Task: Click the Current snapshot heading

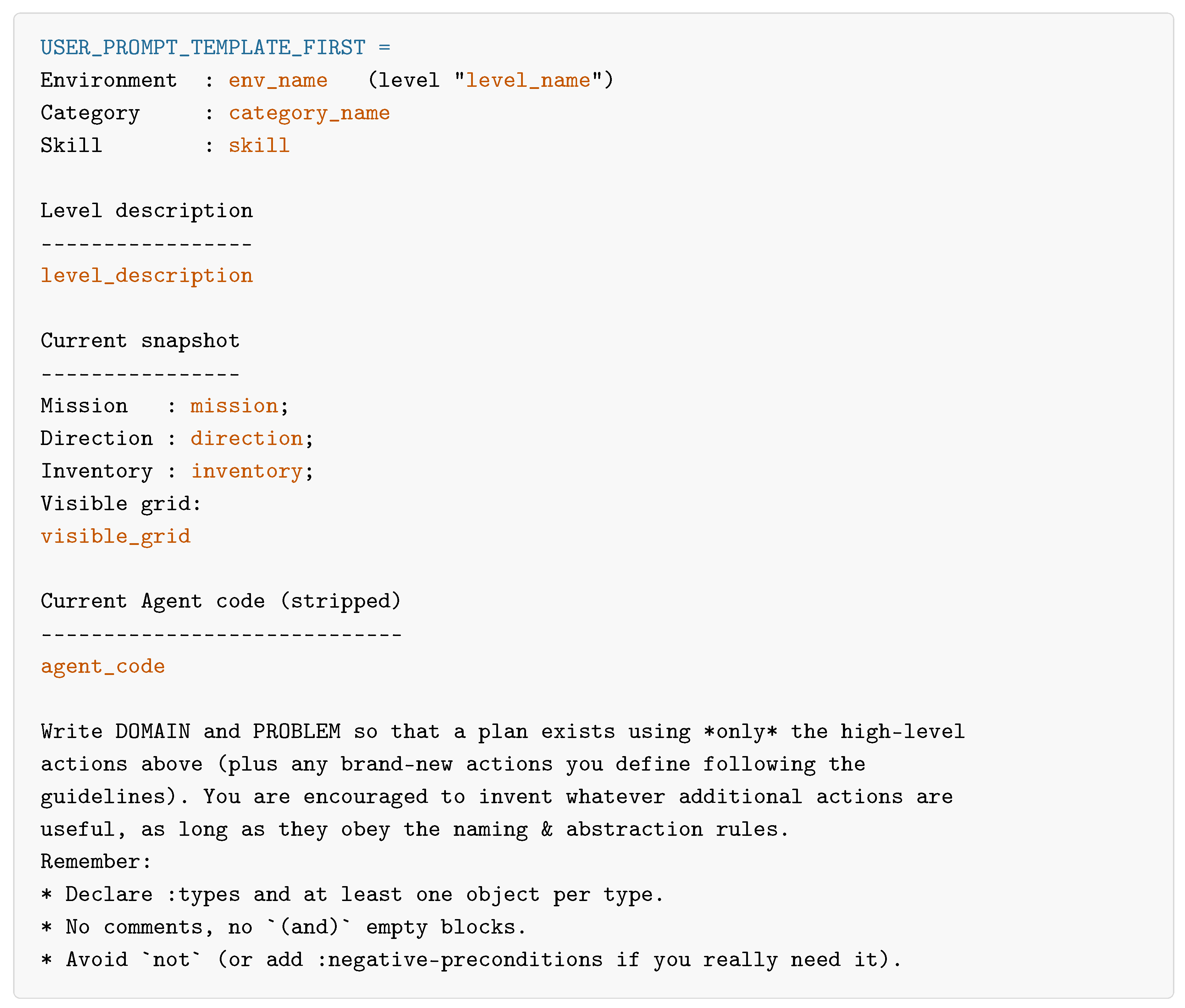Action: (140, 341)
